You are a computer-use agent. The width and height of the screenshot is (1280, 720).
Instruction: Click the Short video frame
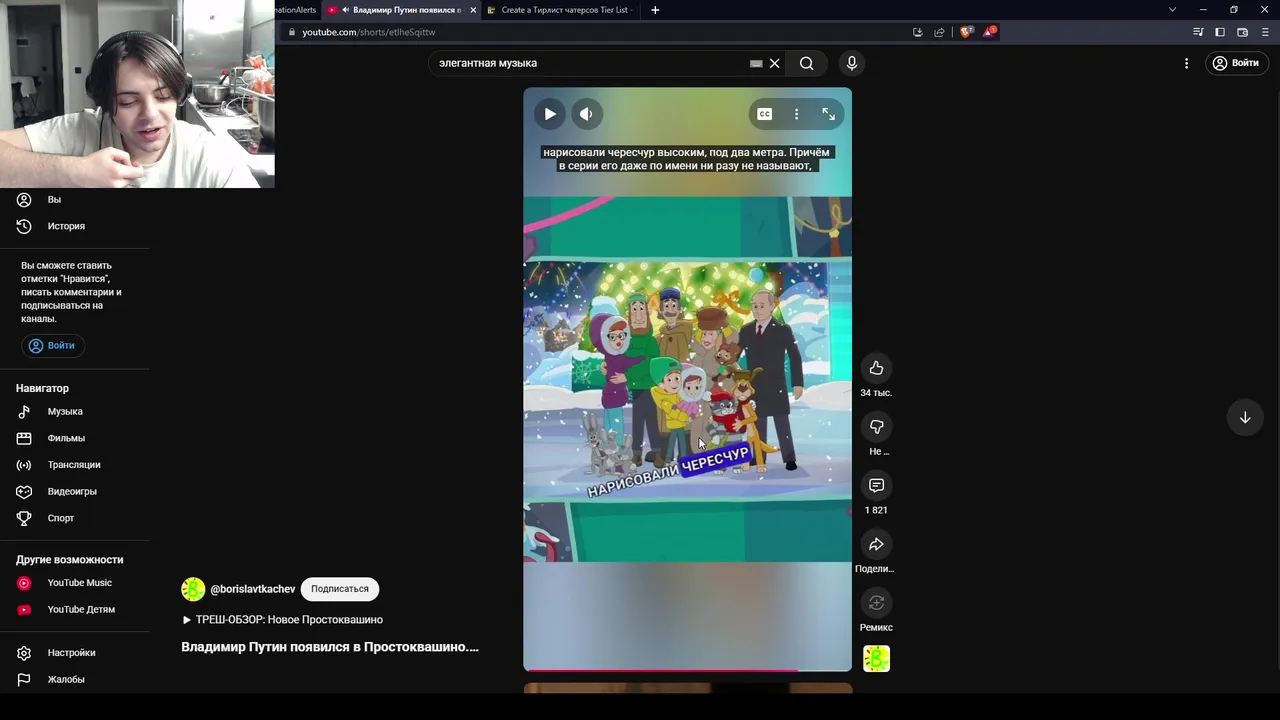pos(688,379)
